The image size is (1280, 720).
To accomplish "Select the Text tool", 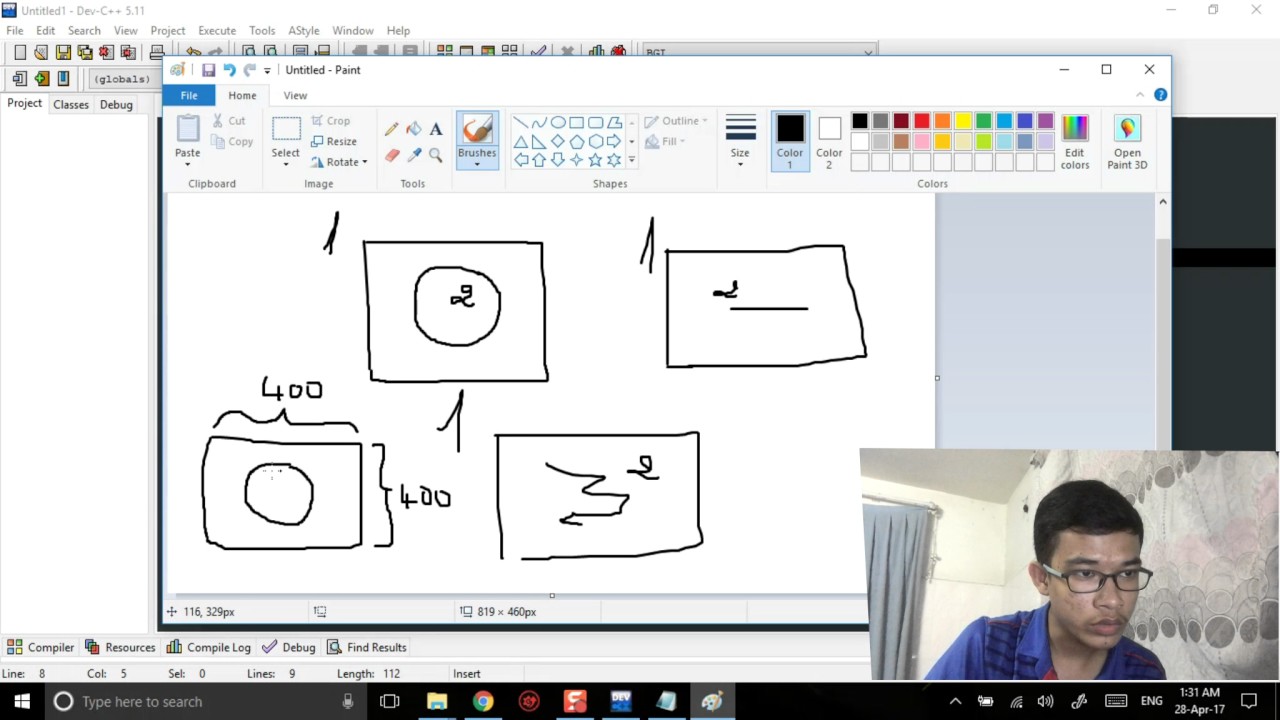I will [x=435, y=129].
